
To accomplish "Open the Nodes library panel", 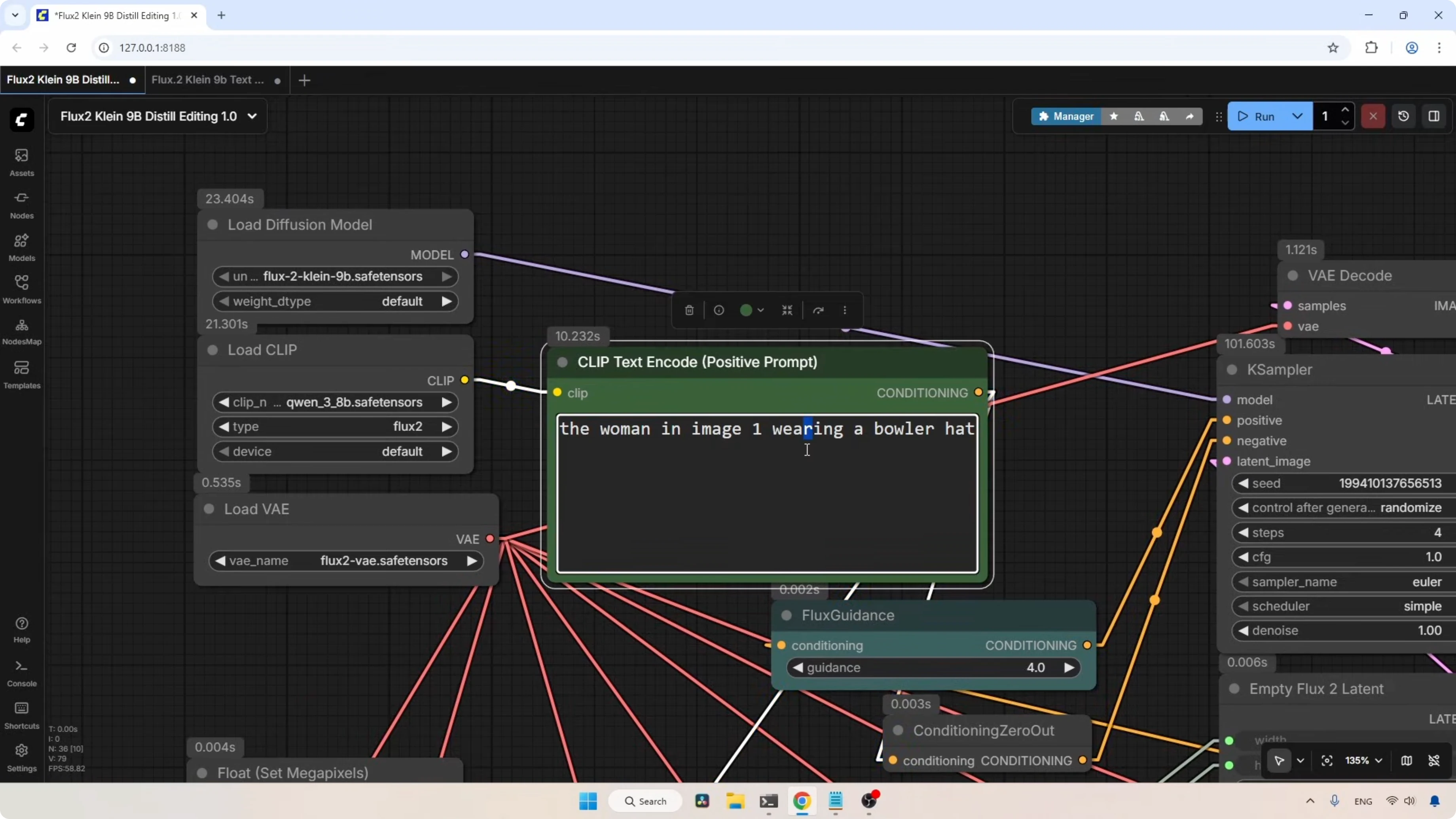I will click(x=21, y=204).
